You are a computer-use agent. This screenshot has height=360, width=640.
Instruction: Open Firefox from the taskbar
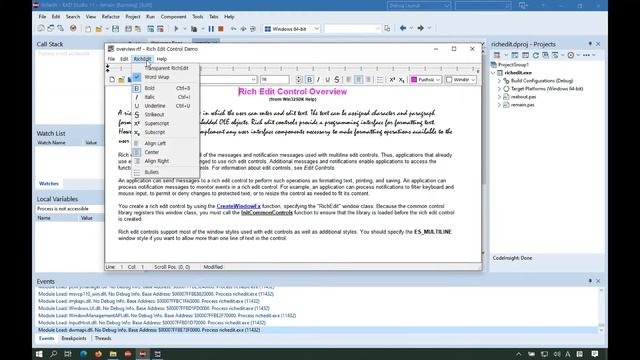tap(98, 354)
